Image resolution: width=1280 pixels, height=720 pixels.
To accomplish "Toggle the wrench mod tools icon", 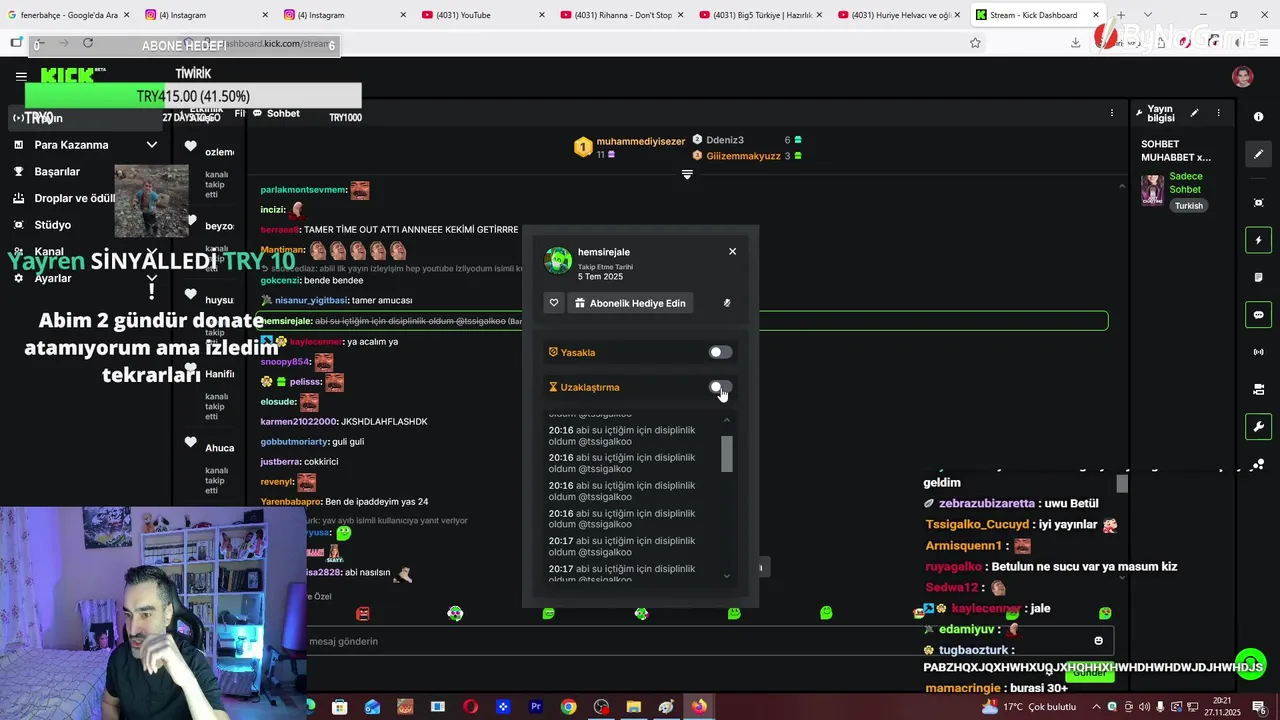I will [x=1258, y=427].
